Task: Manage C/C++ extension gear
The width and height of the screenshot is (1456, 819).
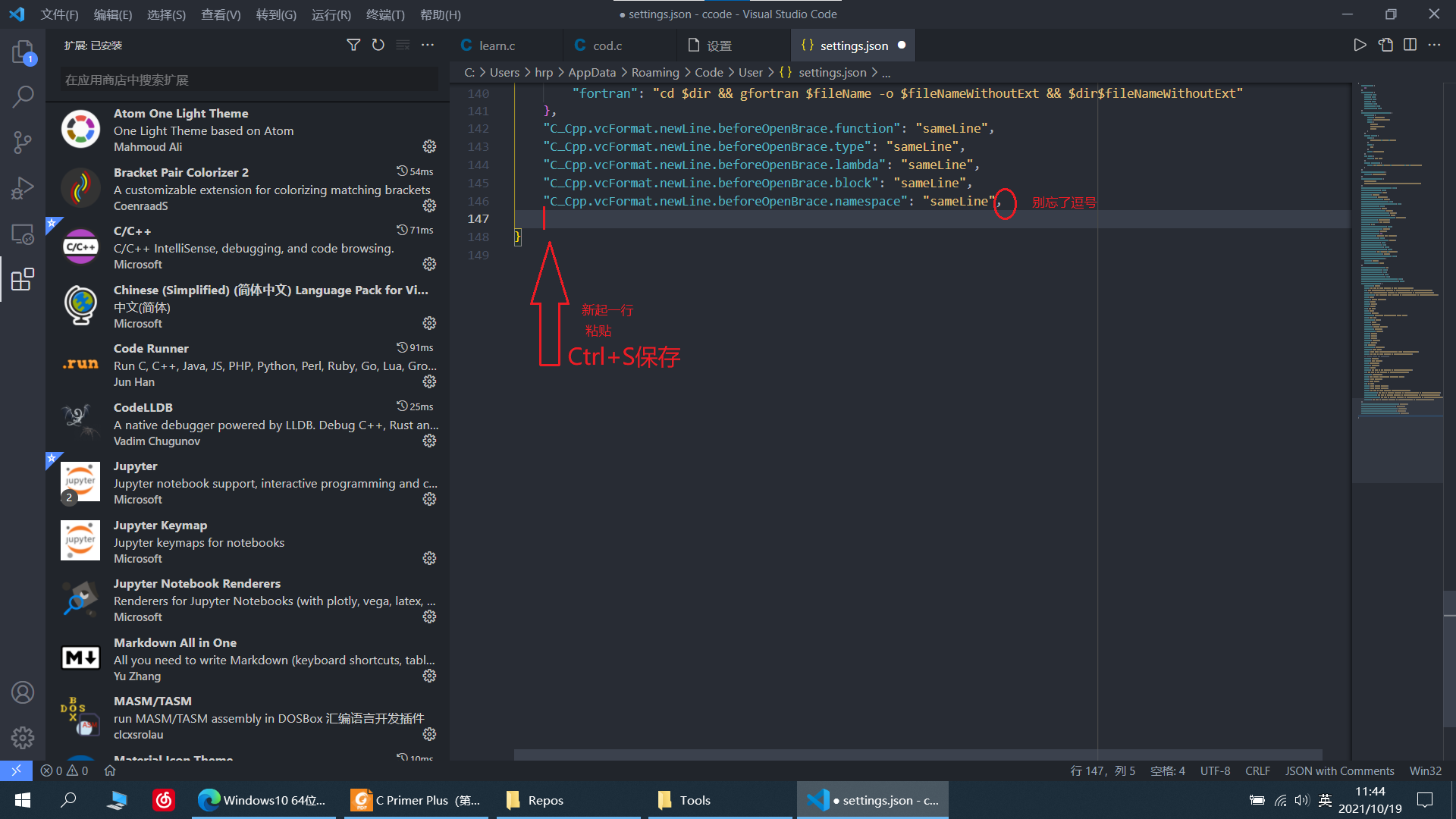Action: tap(429, 264)
